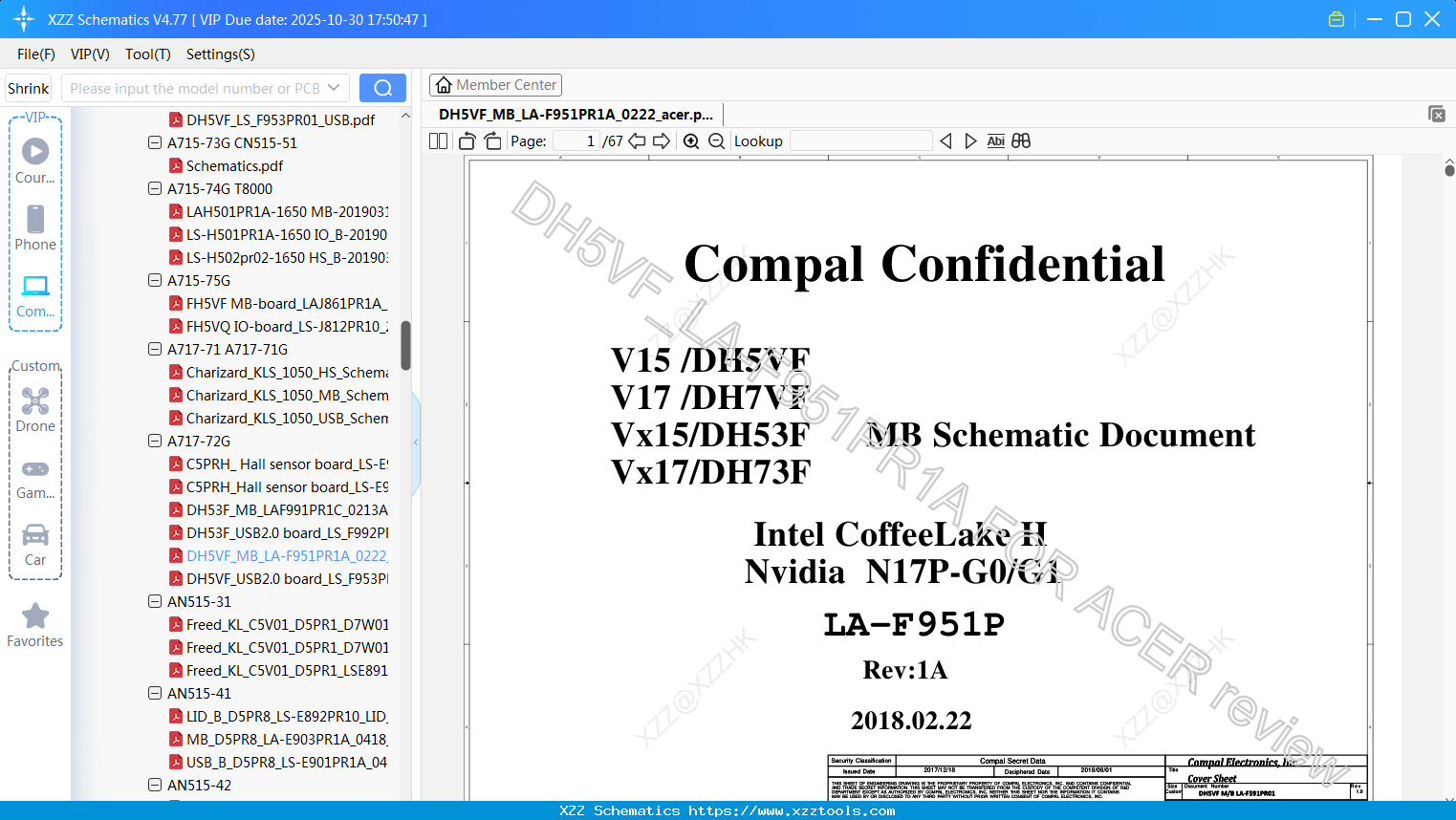
Task: Select the highlighted DH5VF_MB_LA-F951PR1A_0222 tree file
Action: pyautogui.click(x=287, y=555)
